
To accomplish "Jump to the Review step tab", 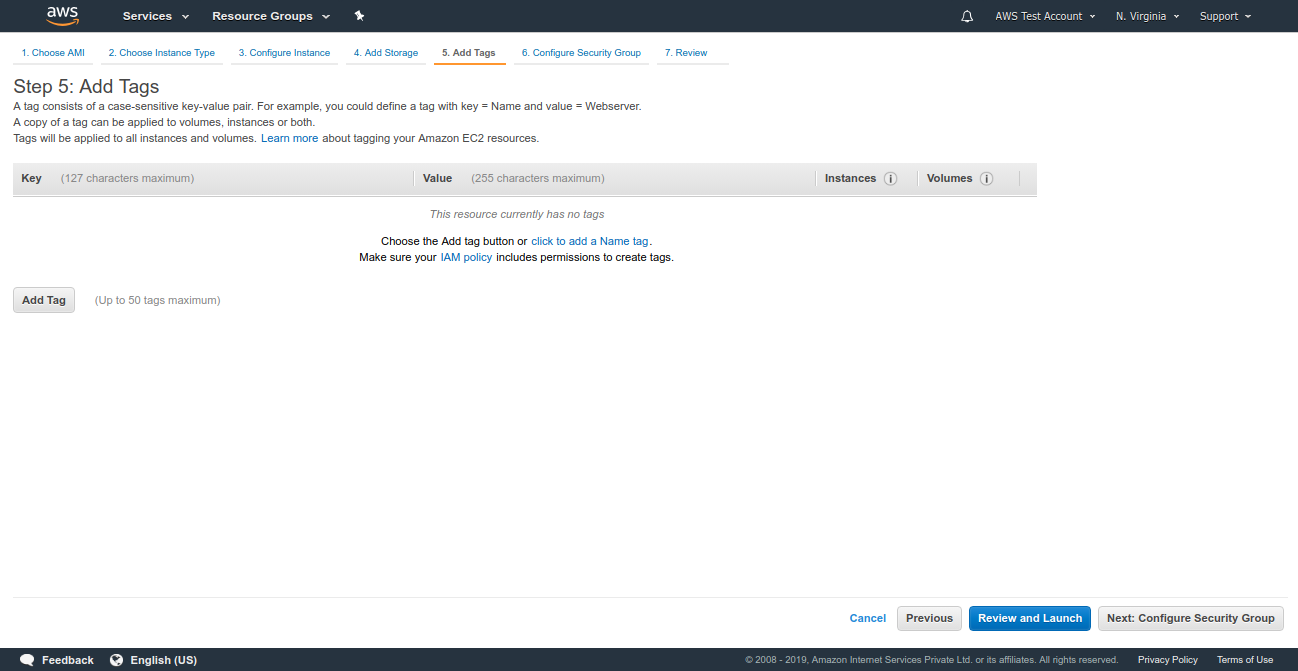I will pos(686,53).
